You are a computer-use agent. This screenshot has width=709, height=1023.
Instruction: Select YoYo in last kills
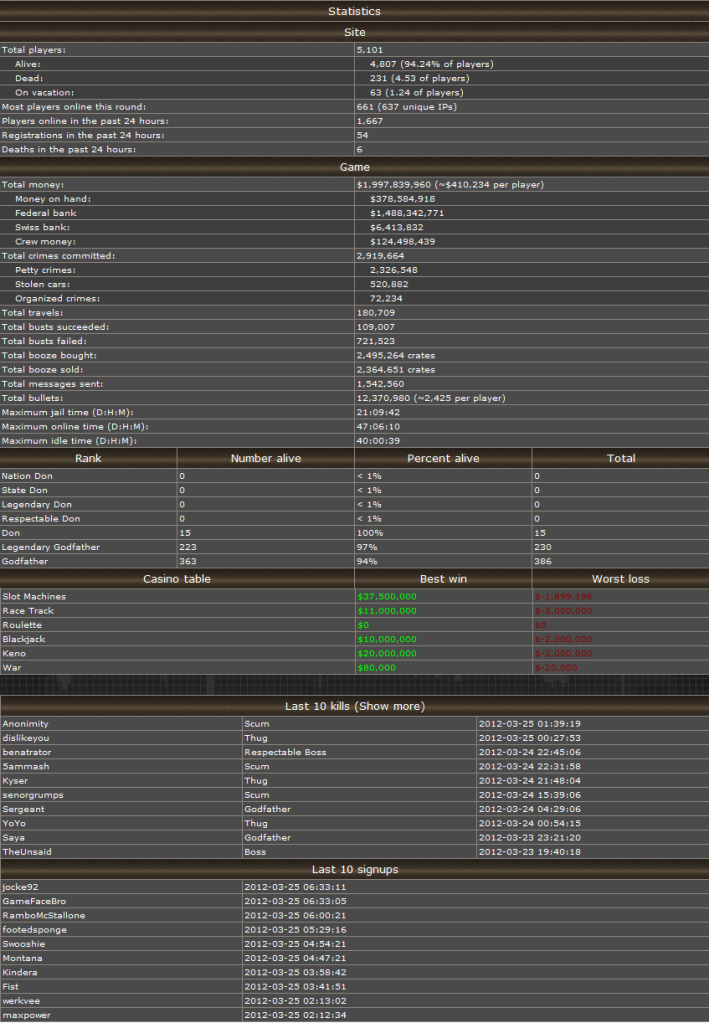click(14, 823)
